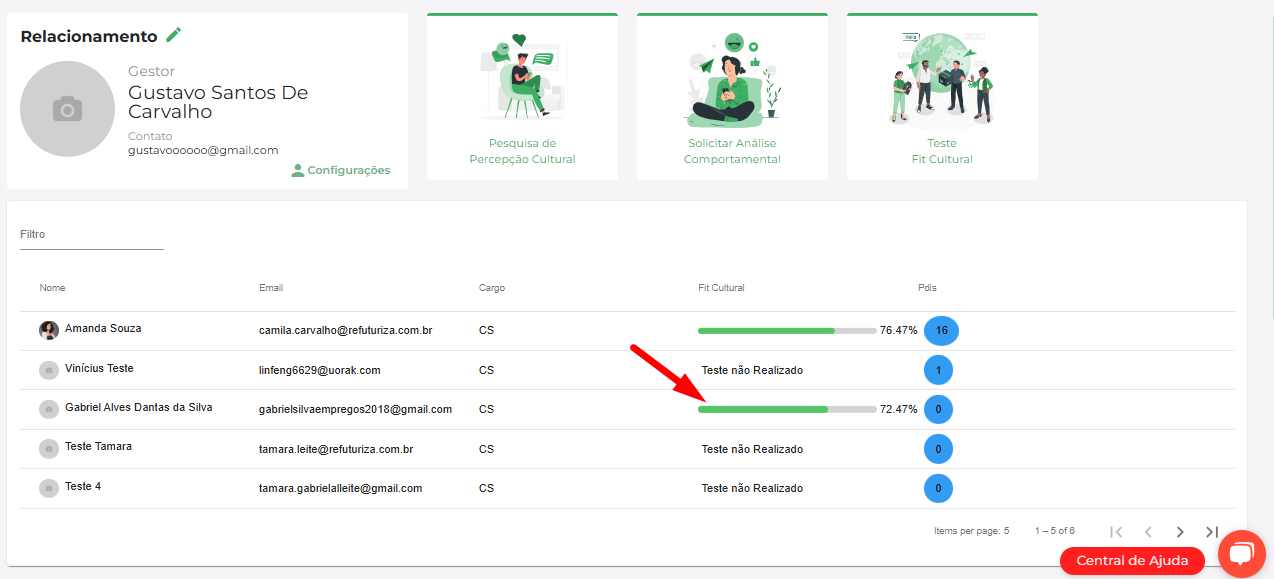The height and width of the screenshot is (579, 1274).
Task: Click email tamara.leite@refuturiza.com.br
Action: (x=336, y=449)
